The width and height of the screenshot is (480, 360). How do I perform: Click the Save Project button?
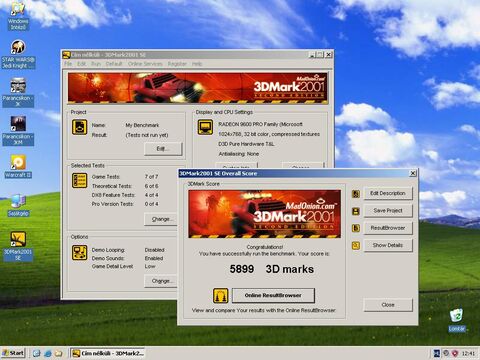pos(388,211)
